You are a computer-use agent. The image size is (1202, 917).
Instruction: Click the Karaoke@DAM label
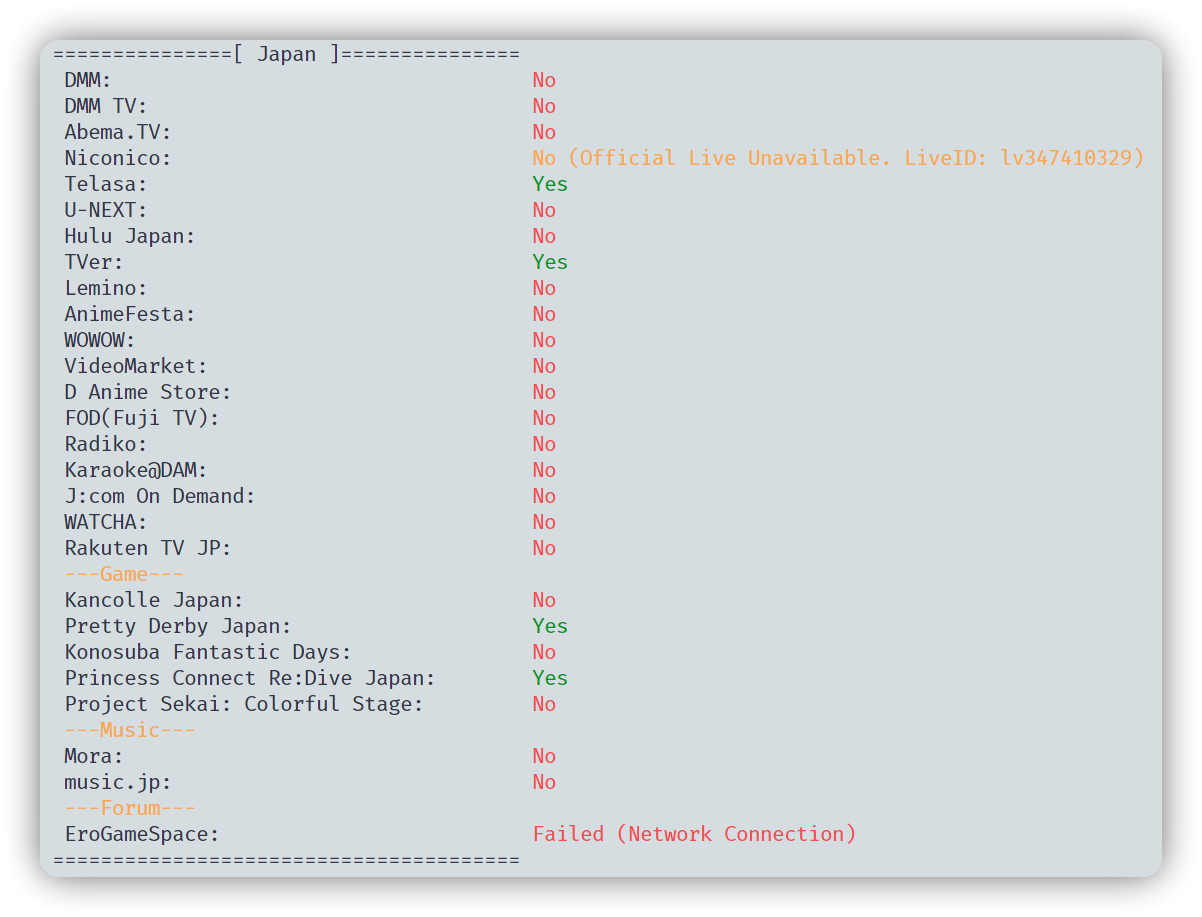pyautogui.click(x=135, y=470)
